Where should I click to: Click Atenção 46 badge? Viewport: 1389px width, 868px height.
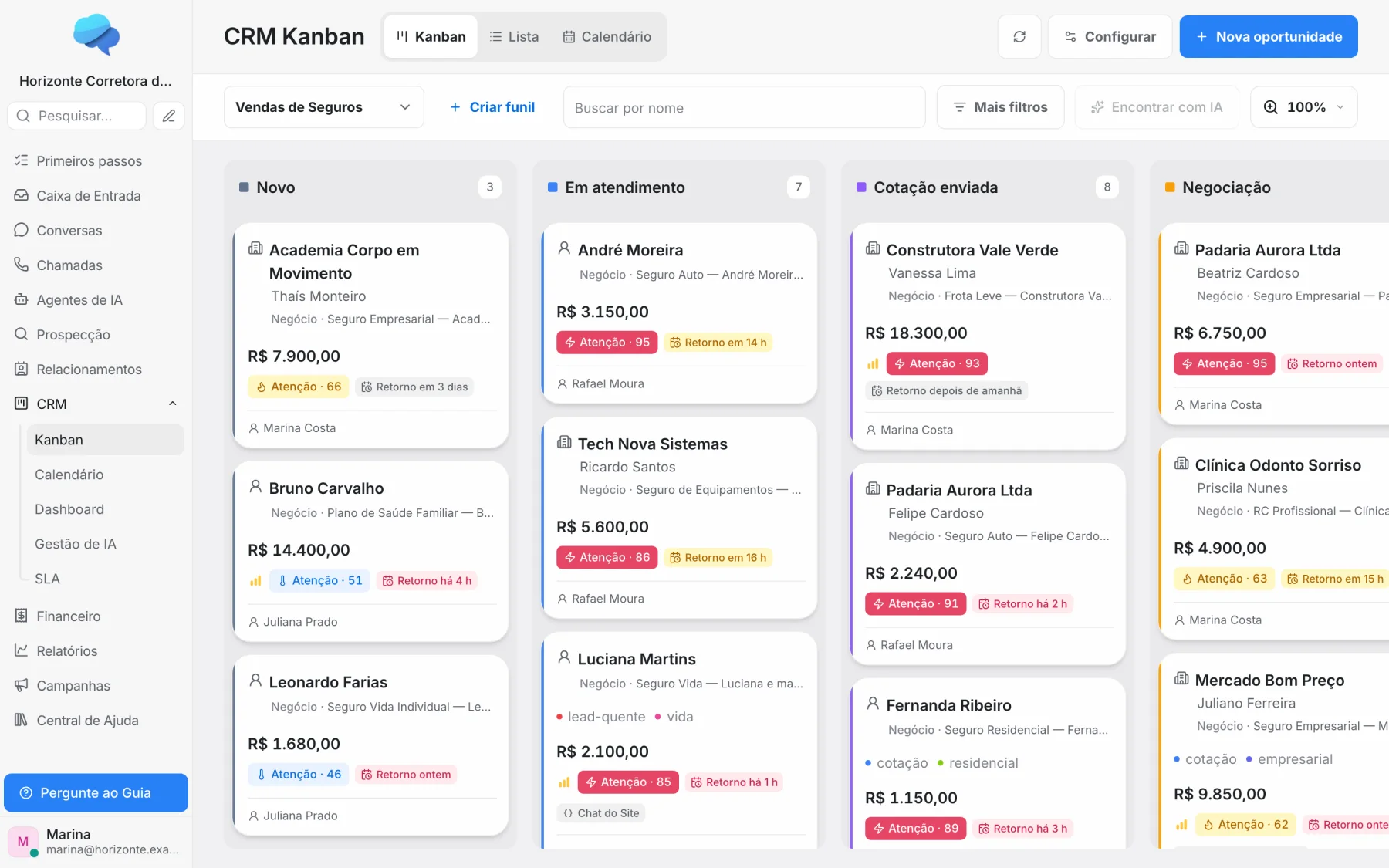(x=299, y=774)
